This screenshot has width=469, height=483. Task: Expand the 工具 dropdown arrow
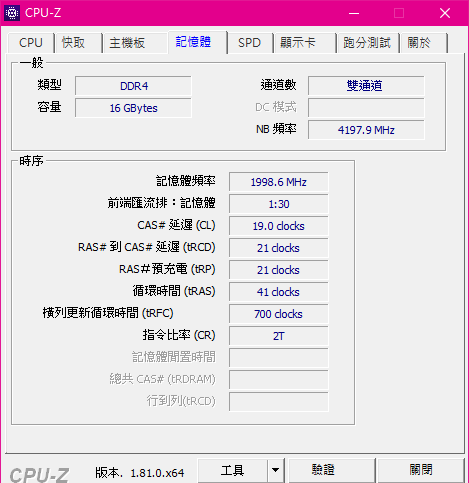click(x=275, y=470)
